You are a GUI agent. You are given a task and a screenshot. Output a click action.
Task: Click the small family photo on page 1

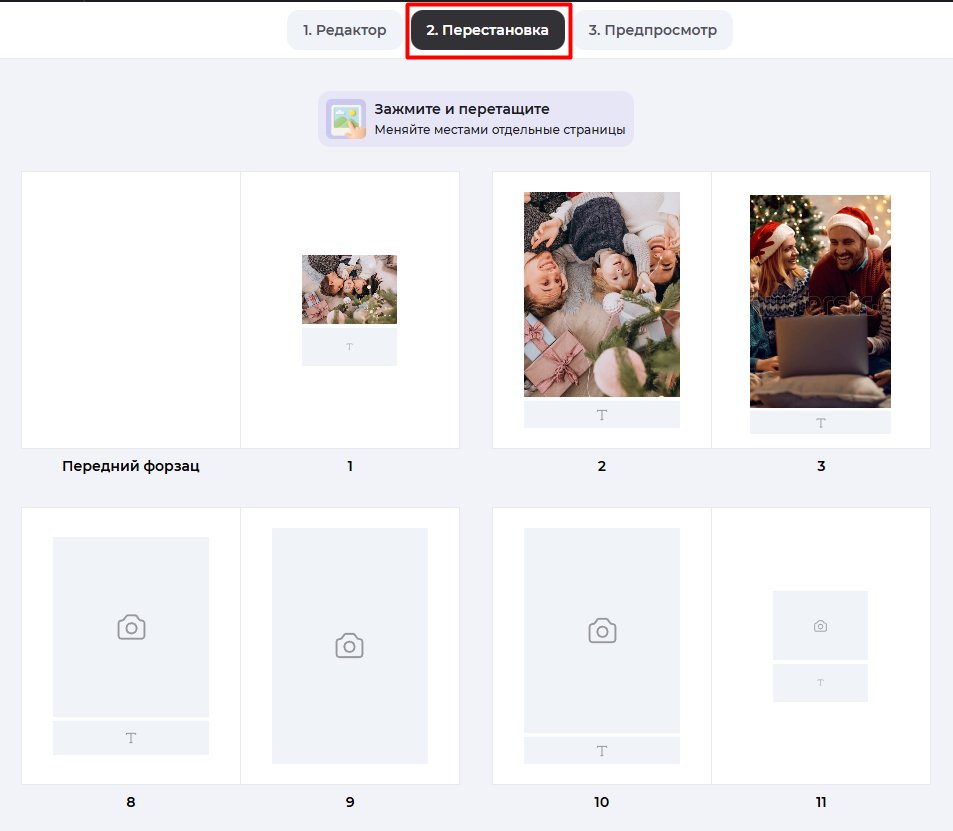coord(349,288)
